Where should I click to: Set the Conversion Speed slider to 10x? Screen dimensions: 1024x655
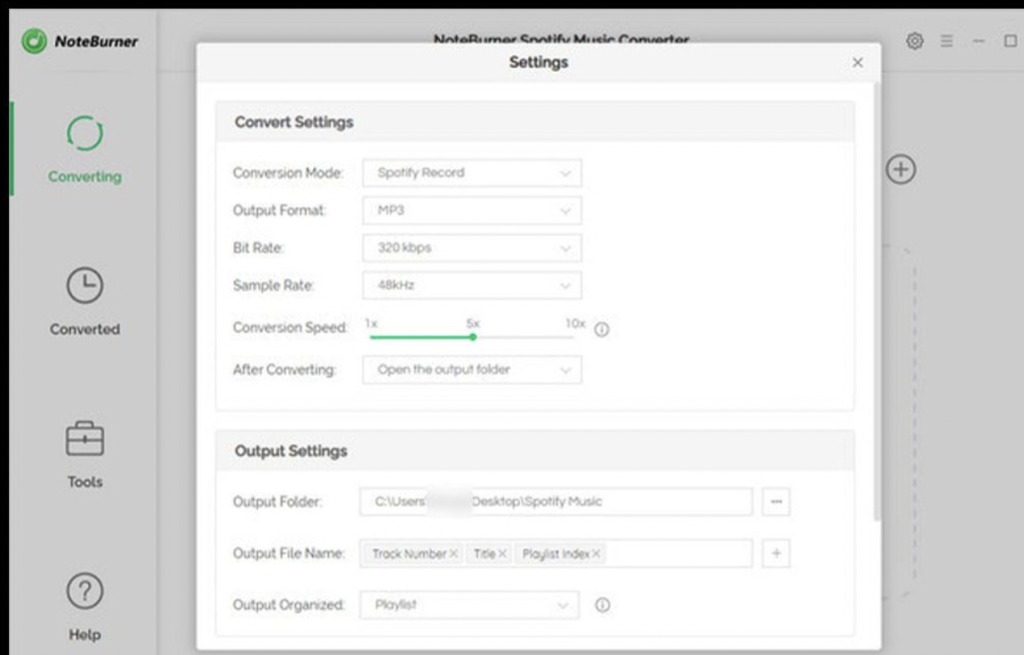[x=574, y=337]
